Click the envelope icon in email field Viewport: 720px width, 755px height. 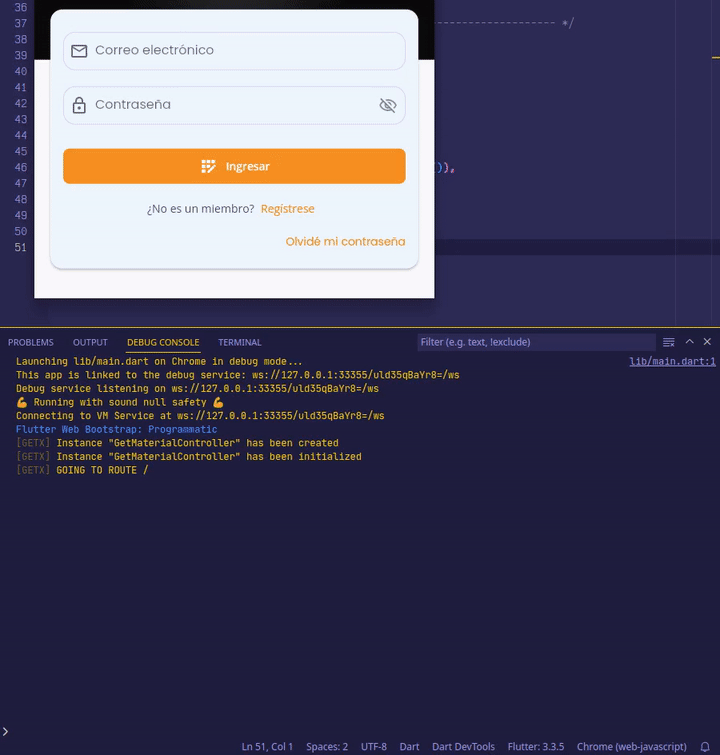tap(79, 51)
